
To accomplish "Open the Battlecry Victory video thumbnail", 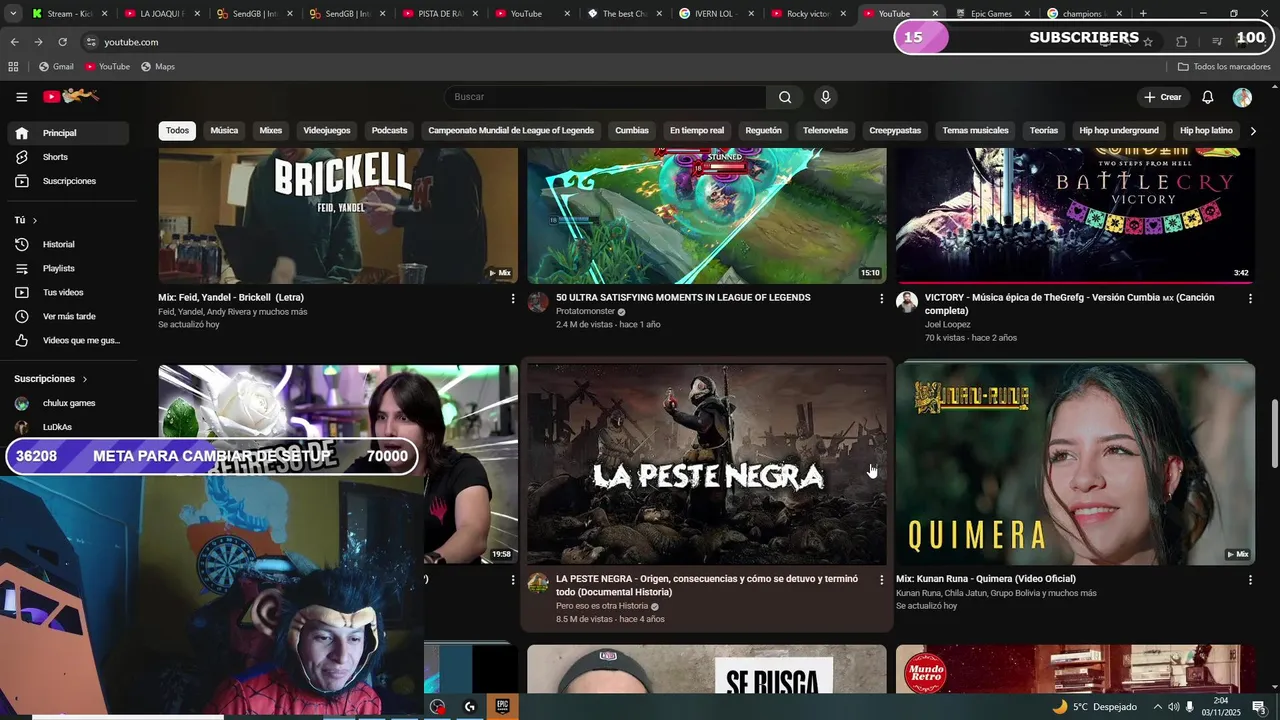I will (x=1075, y=216).
